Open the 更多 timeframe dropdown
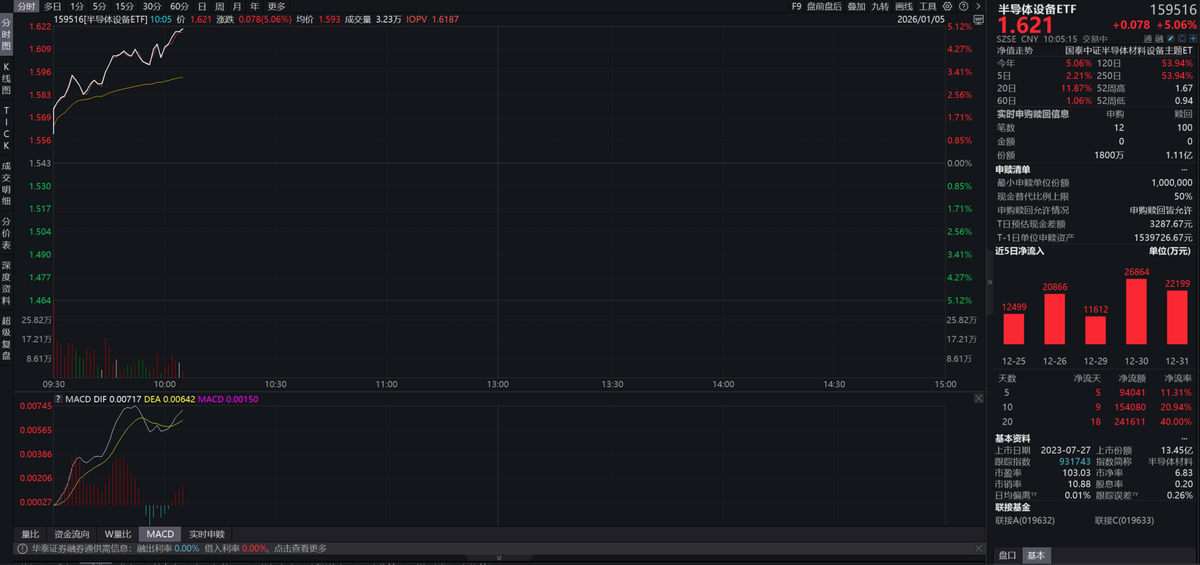The image size is (1200, 565). click(276, 6)
